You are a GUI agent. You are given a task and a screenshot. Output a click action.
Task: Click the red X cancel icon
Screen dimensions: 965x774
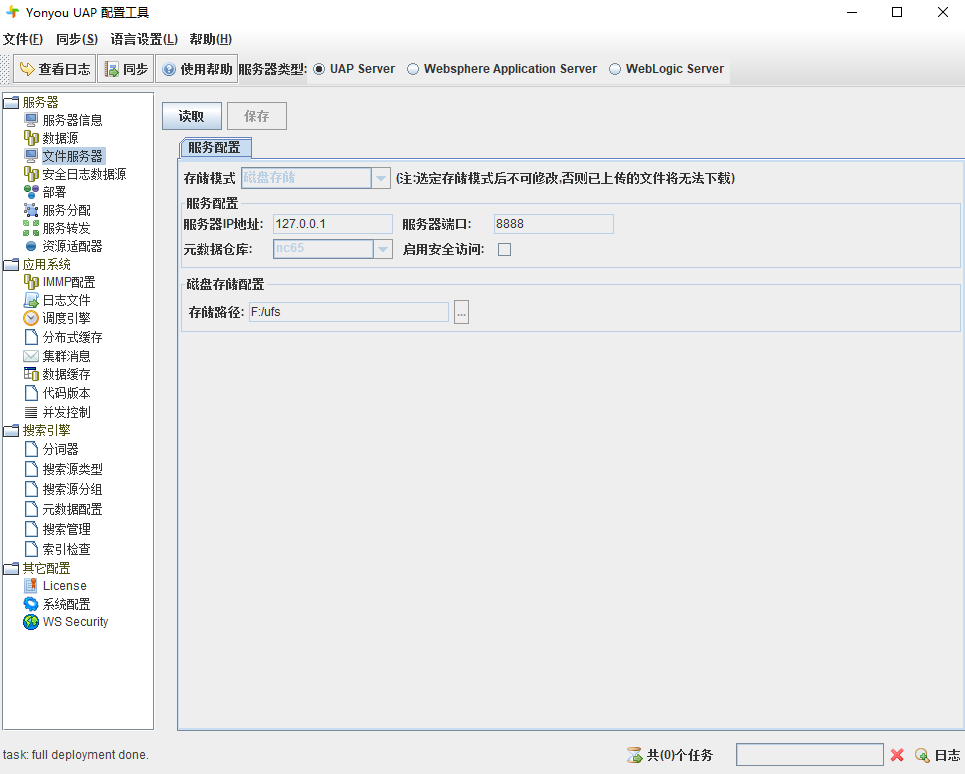897,755
